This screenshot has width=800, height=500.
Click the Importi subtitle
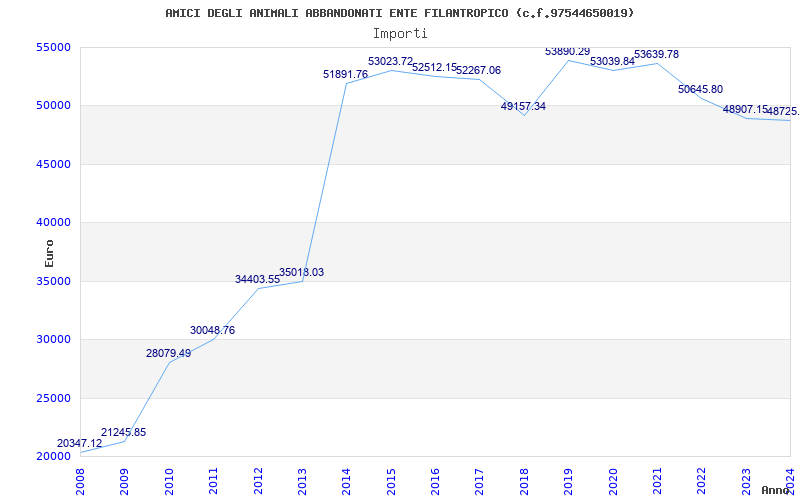pyautogui.click(x=400, y=33)
